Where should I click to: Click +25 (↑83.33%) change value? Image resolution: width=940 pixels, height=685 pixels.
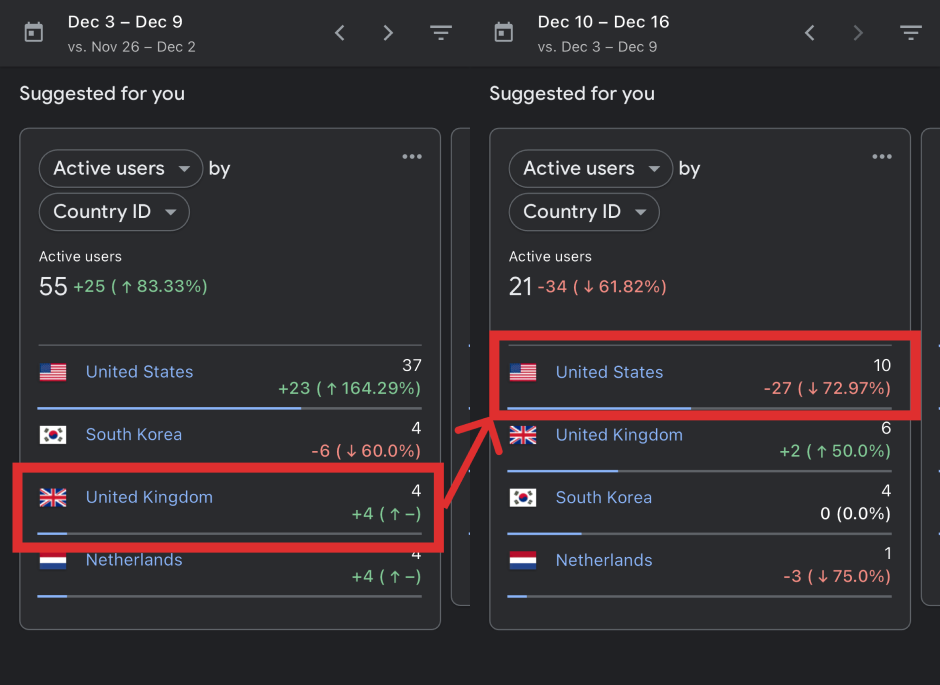point(140,286)
